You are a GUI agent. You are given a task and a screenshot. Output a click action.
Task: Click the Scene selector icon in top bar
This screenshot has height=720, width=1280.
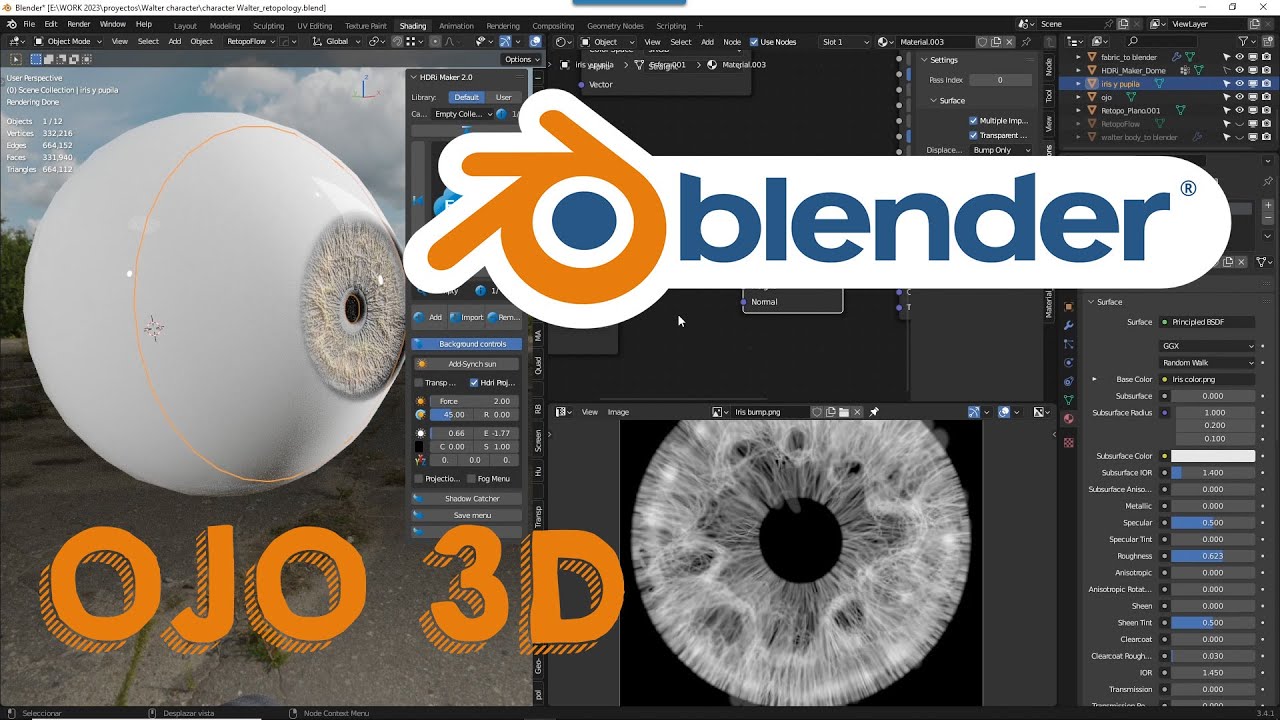[1026, 24]
